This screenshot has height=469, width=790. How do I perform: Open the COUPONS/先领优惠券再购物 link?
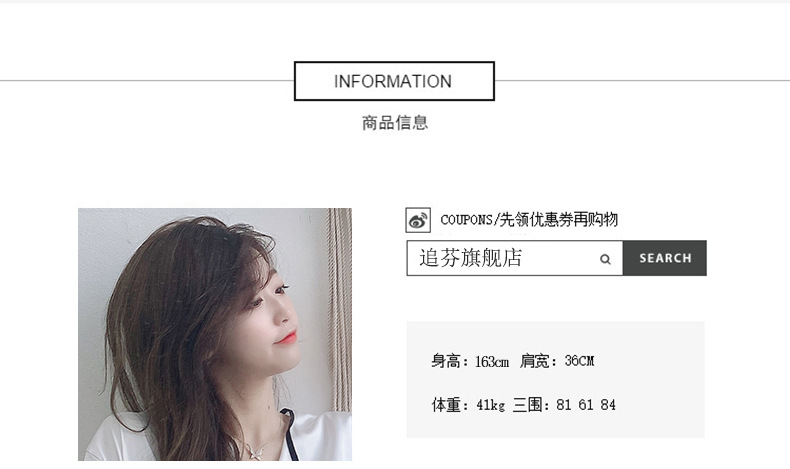tap(529, 220)
